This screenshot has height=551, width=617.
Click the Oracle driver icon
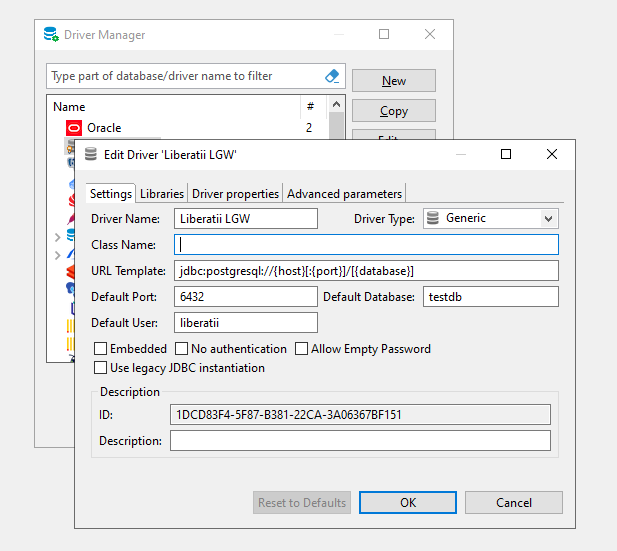tap(74, 128)
